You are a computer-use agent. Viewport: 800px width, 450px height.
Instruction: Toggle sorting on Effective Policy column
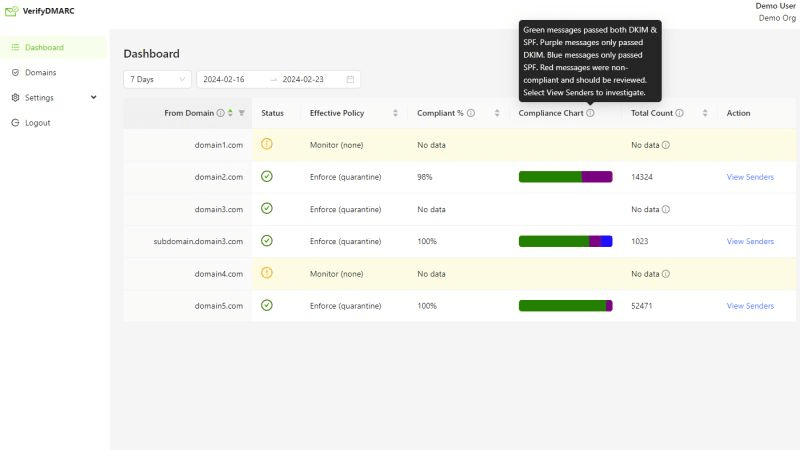click(395, 113)
